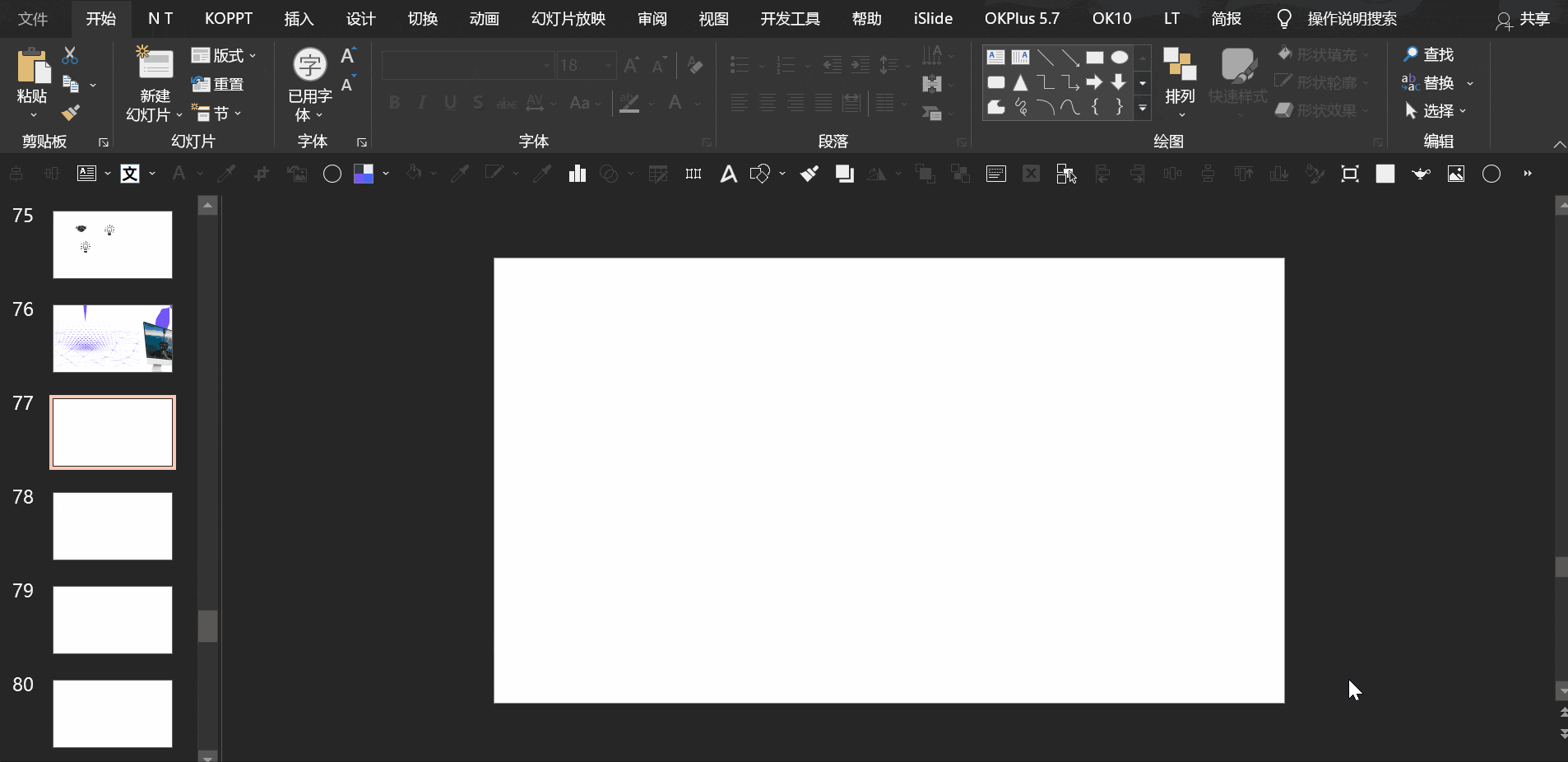Screen dimensions: 1568x762
Task: Click the blue color swatch in quick toolbar
Action: (x=364, y=174)
